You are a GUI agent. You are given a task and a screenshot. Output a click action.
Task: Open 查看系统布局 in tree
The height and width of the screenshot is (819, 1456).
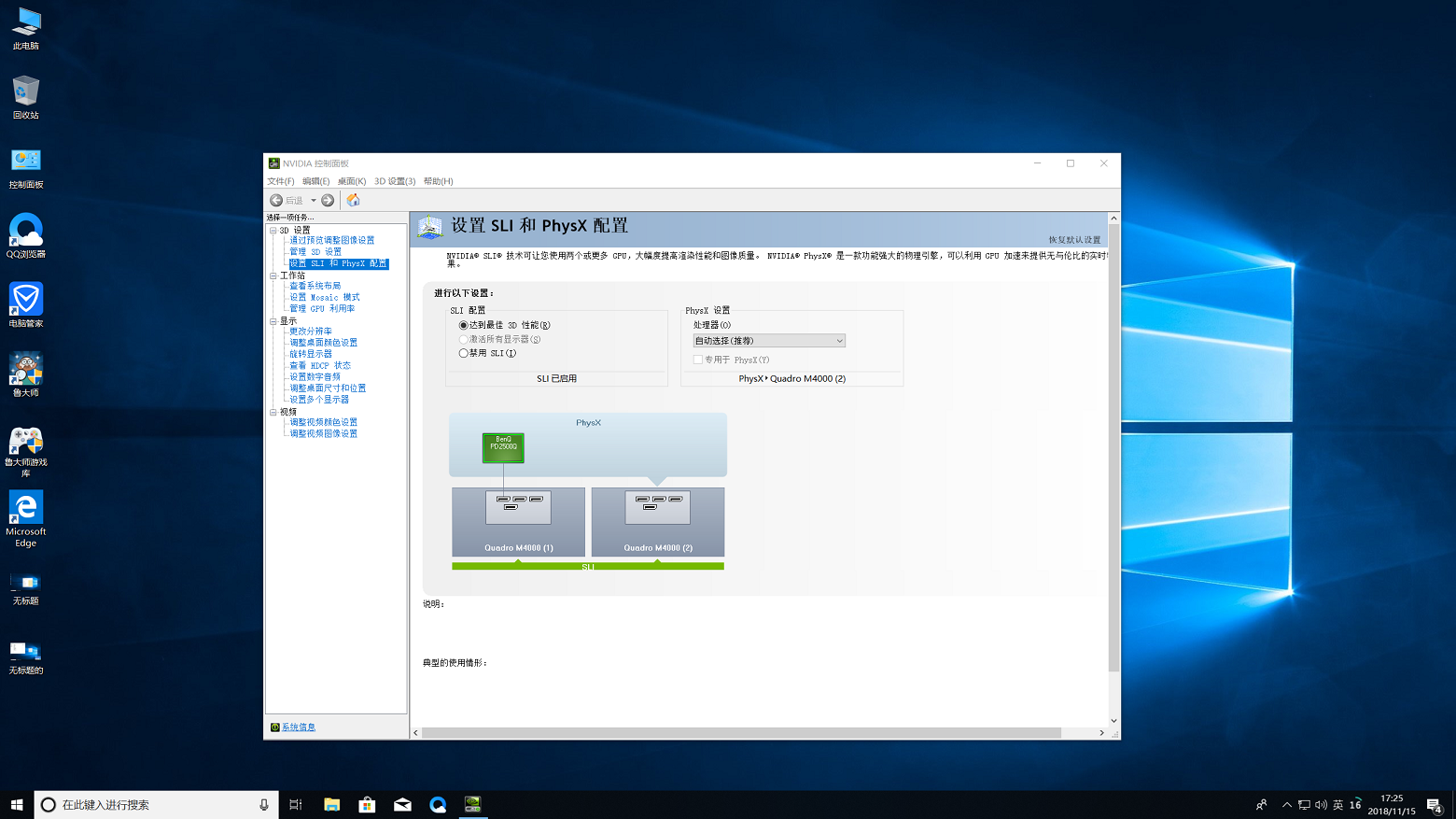[x=315, y=286]
